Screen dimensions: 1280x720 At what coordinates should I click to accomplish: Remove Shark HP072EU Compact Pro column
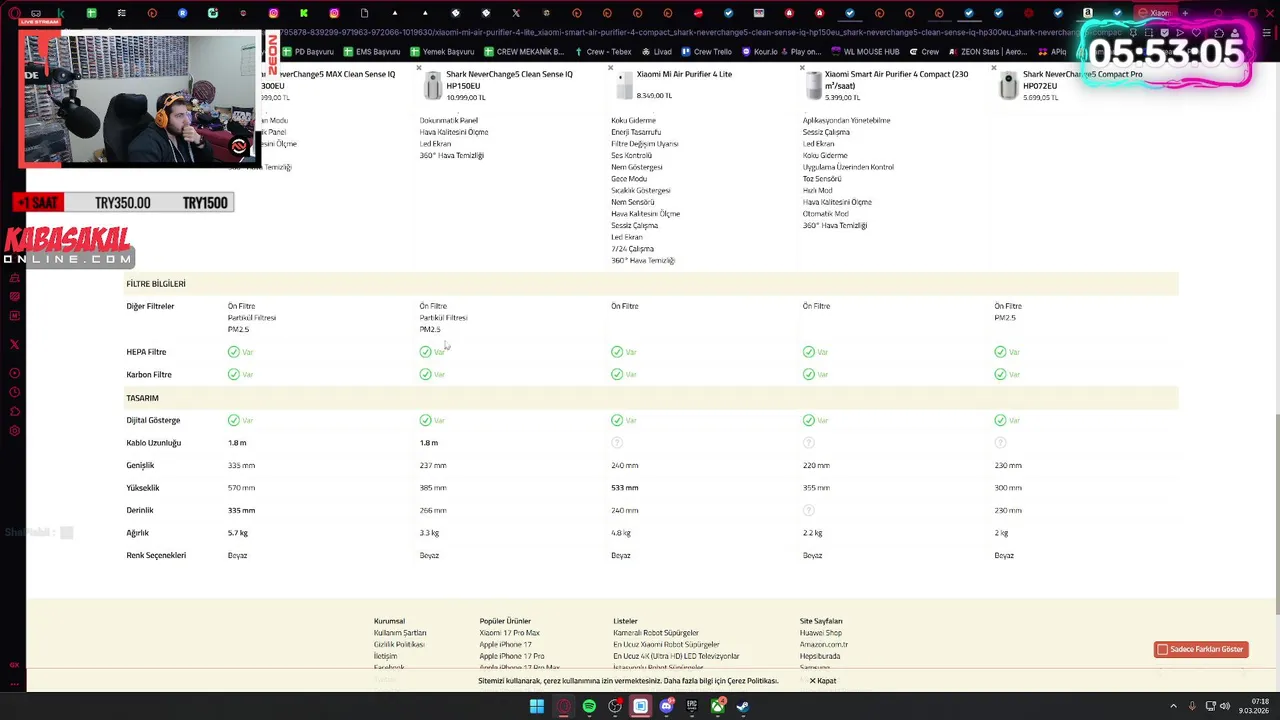coord(994,68)
